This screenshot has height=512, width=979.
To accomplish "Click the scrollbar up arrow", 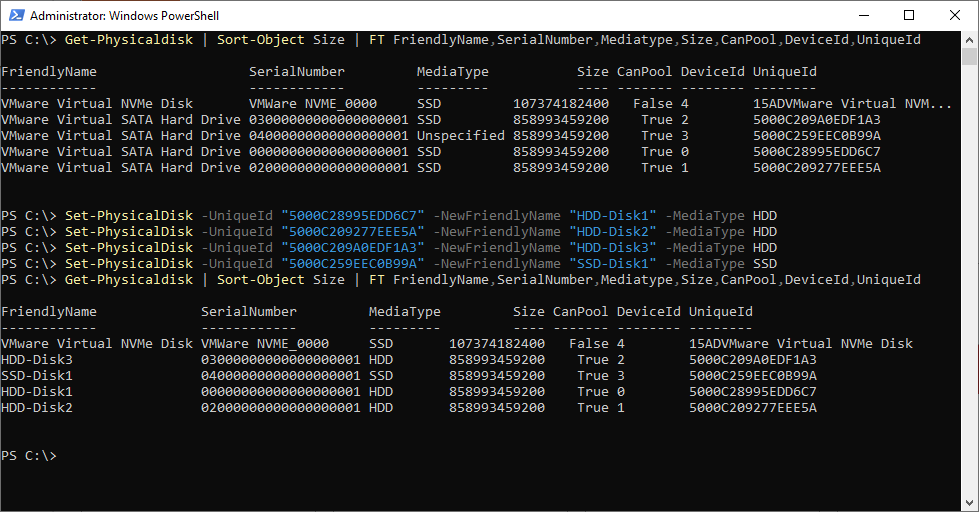I will [969, 40].
